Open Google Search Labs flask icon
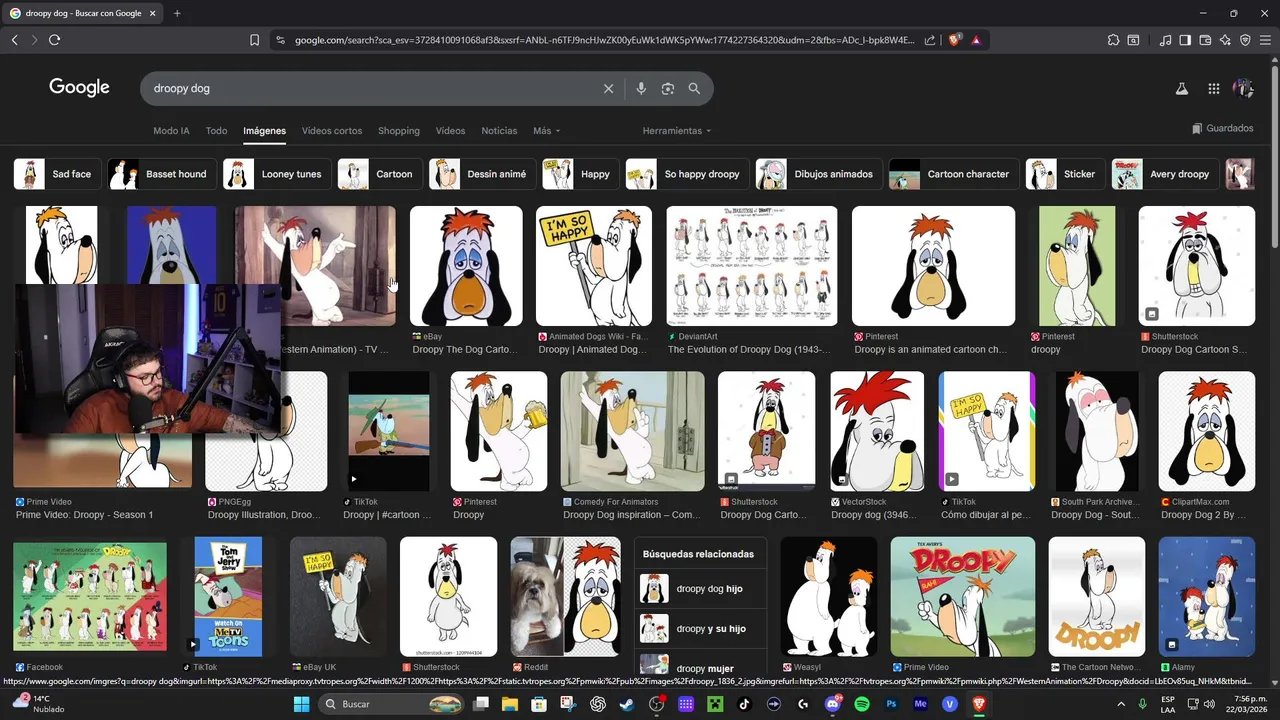1280x720 pixels. tap(1181, 89)
